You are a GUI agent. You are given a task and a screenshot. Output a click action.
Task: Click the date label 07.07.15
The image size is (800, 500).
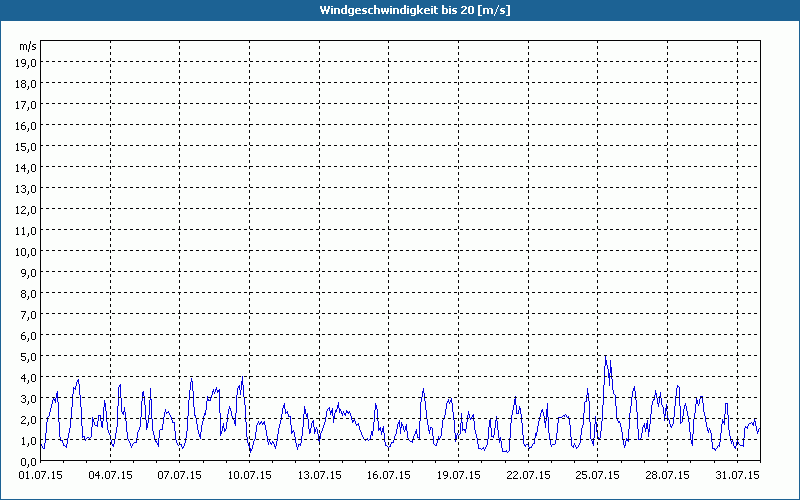pyautogui.click(x=180, y=475)
